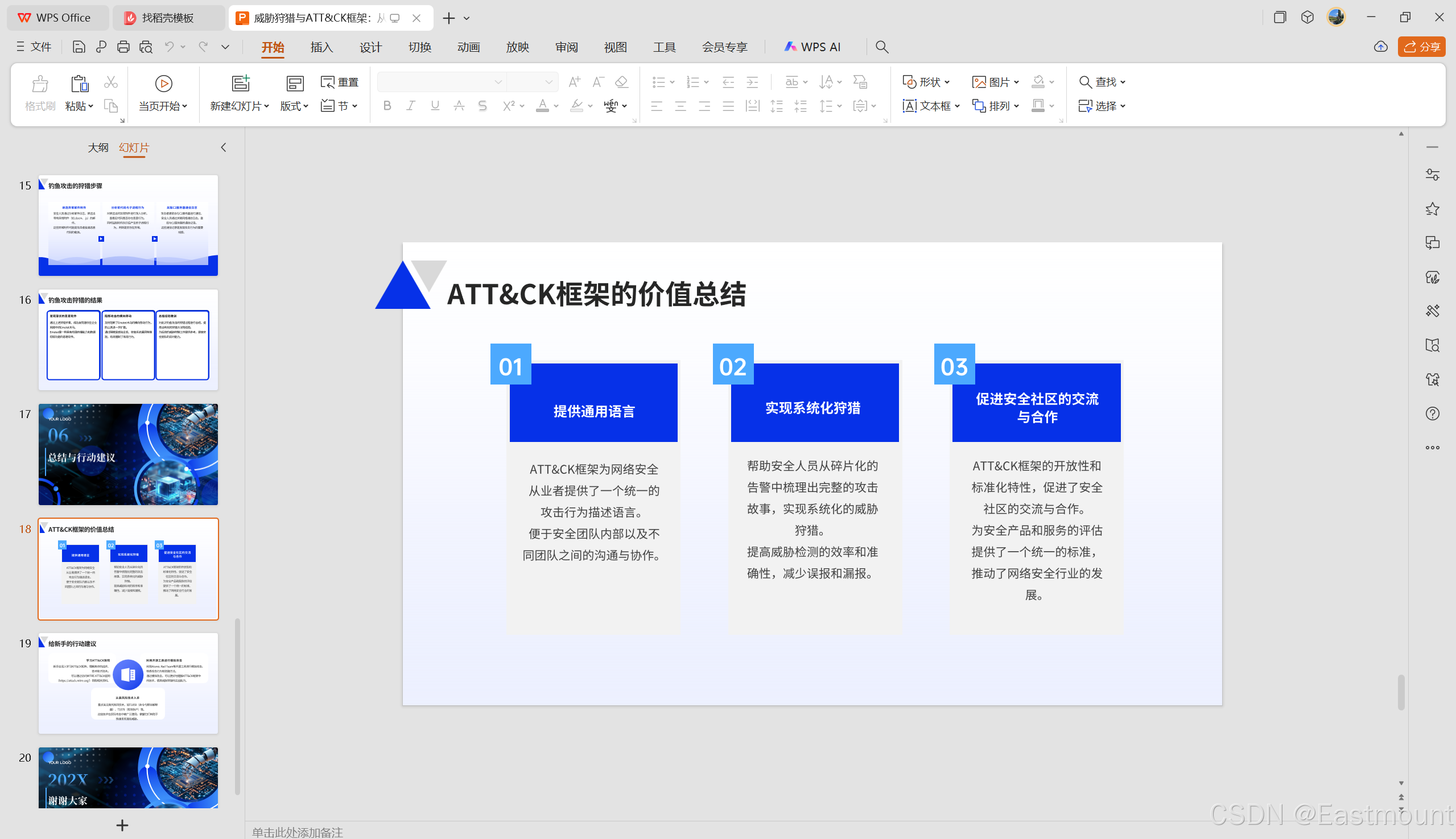Open the search magnifier icon in menu bar
1456x839 pixels.
pyautogui.click(x=881, y=47)
